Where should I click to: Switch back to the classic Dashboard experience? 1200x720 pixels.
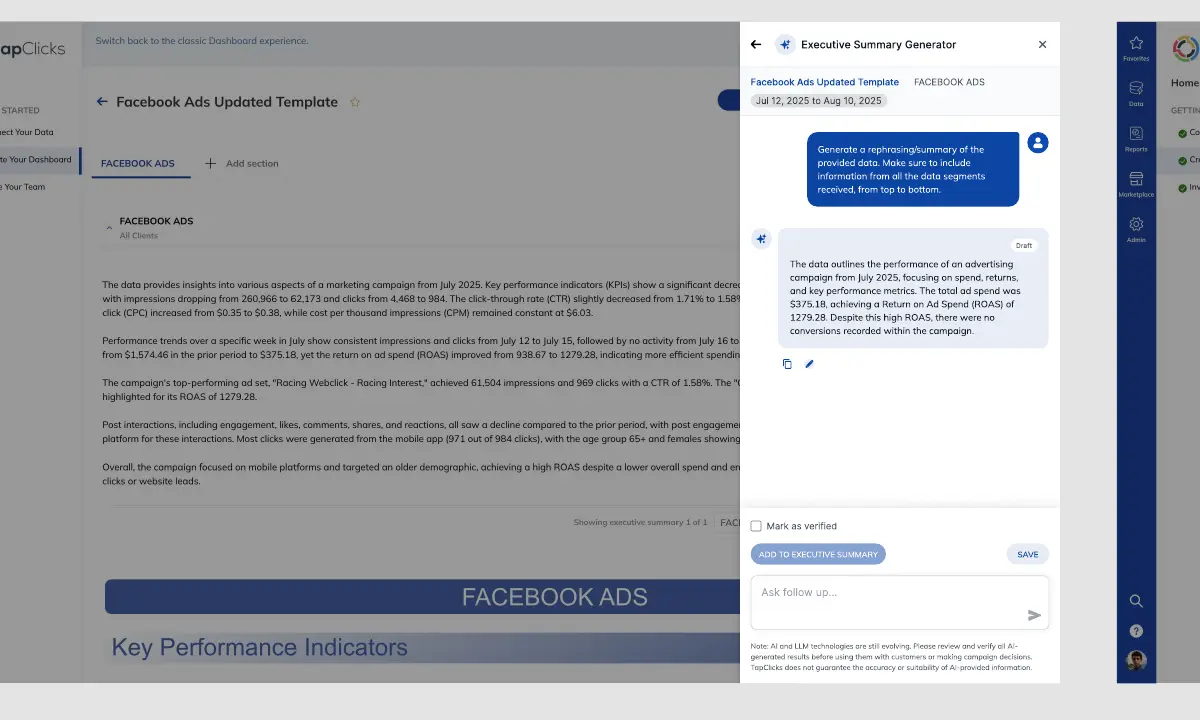point(202,41)
